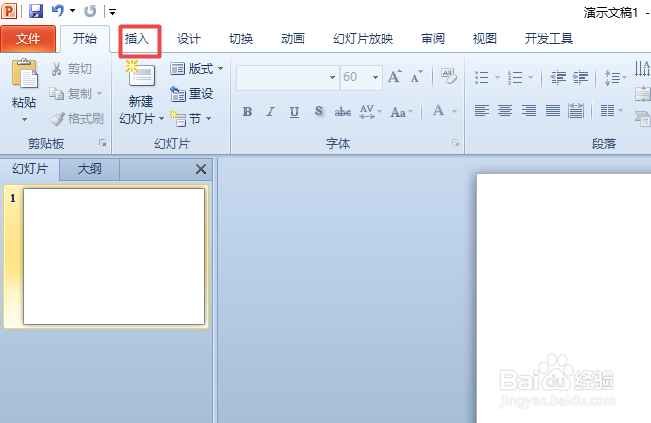The image size is (651, 423).
Task: Click the line spacing icon
Action: [612, 78]
